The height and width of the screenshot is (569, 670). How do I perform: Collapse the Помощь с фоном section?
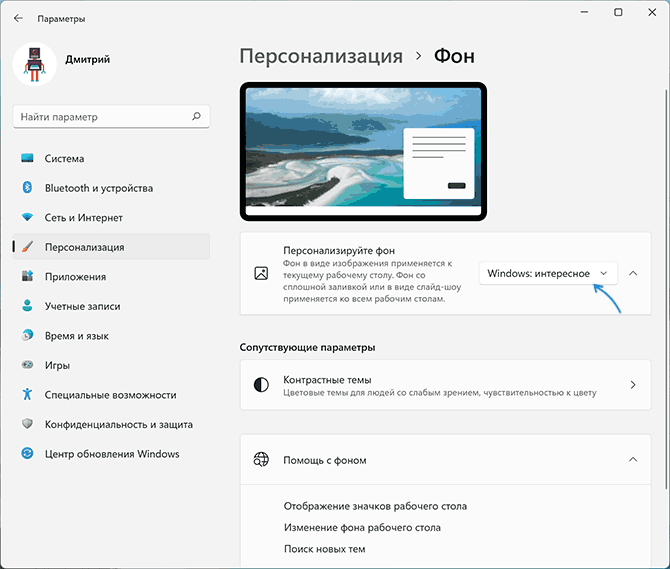[x=633, y=460]
